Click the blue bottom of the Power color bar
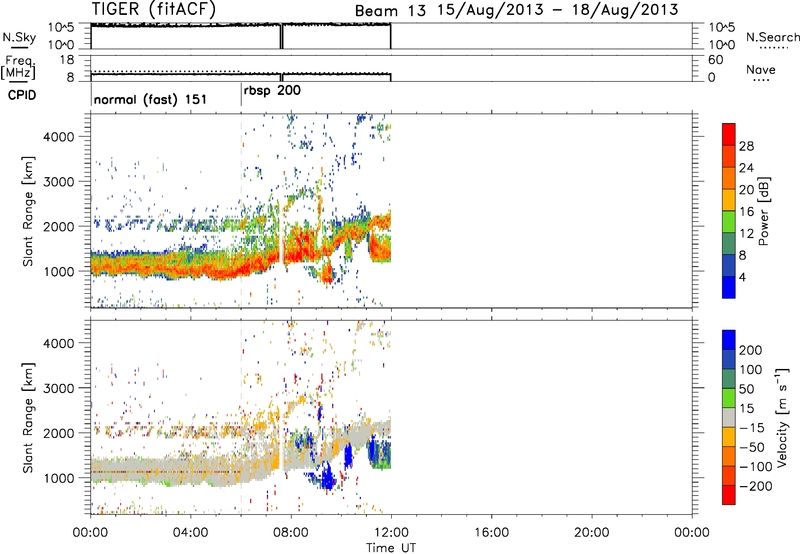The height and width of the screenshot is (554, 800). pyautogui.click(x=729, y=287)
